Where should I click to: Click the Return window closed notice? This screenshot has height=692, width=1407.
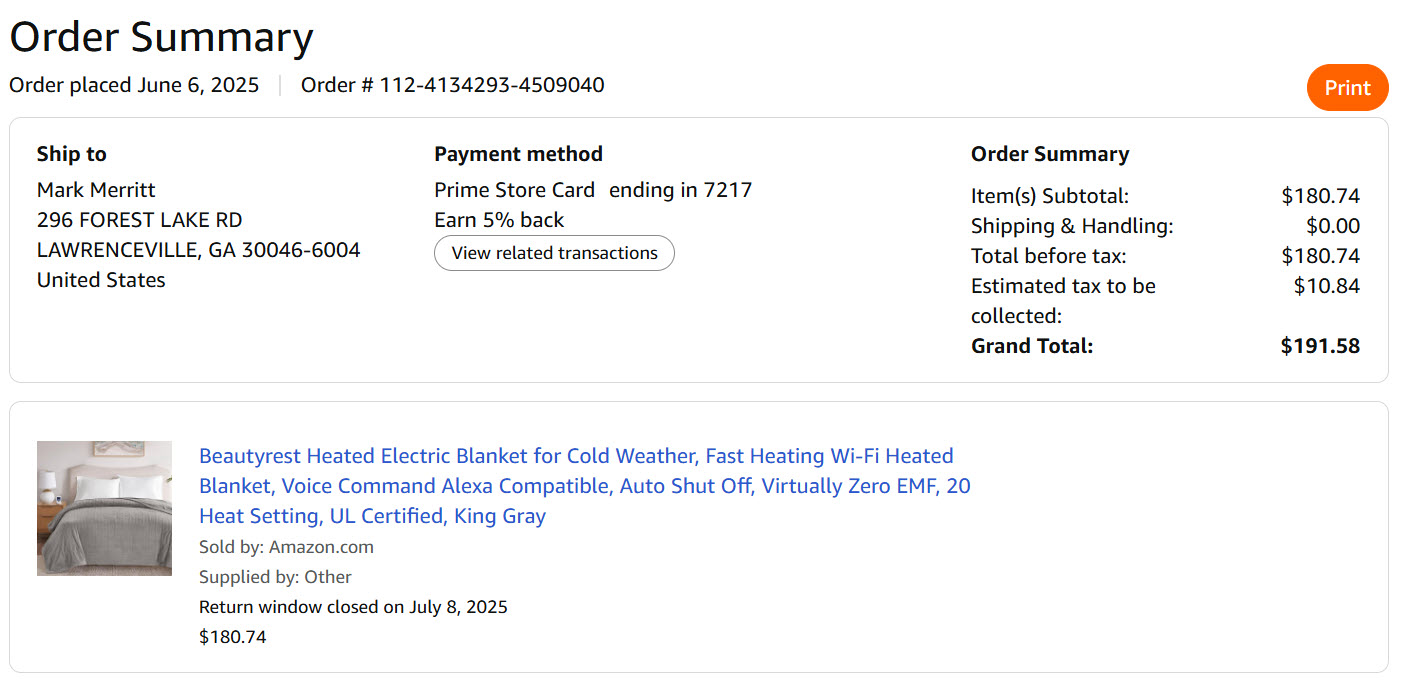point(353,607)
